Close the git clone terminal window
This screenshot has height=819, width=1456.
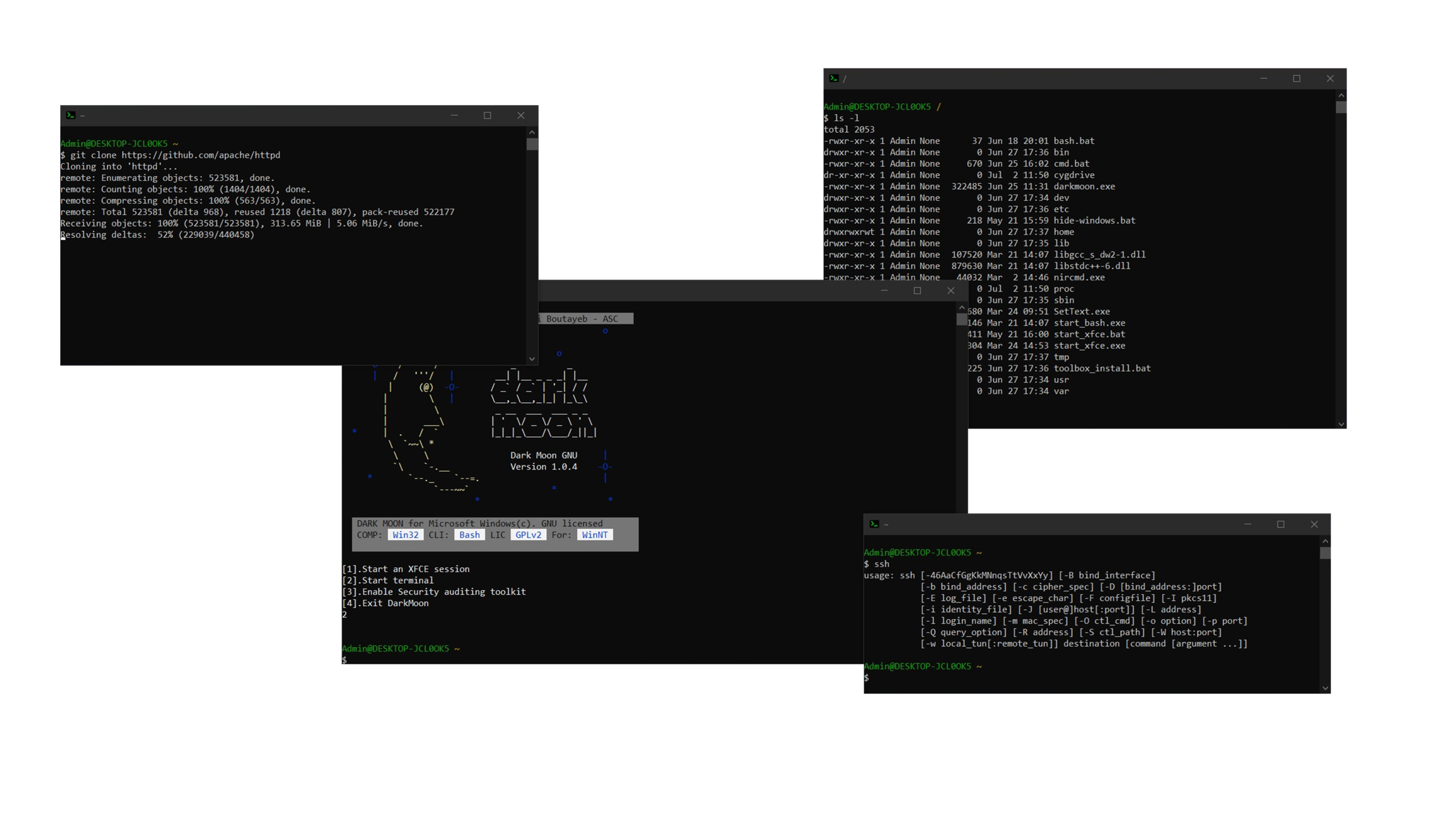pyautogui.click(x=521, y=115)
